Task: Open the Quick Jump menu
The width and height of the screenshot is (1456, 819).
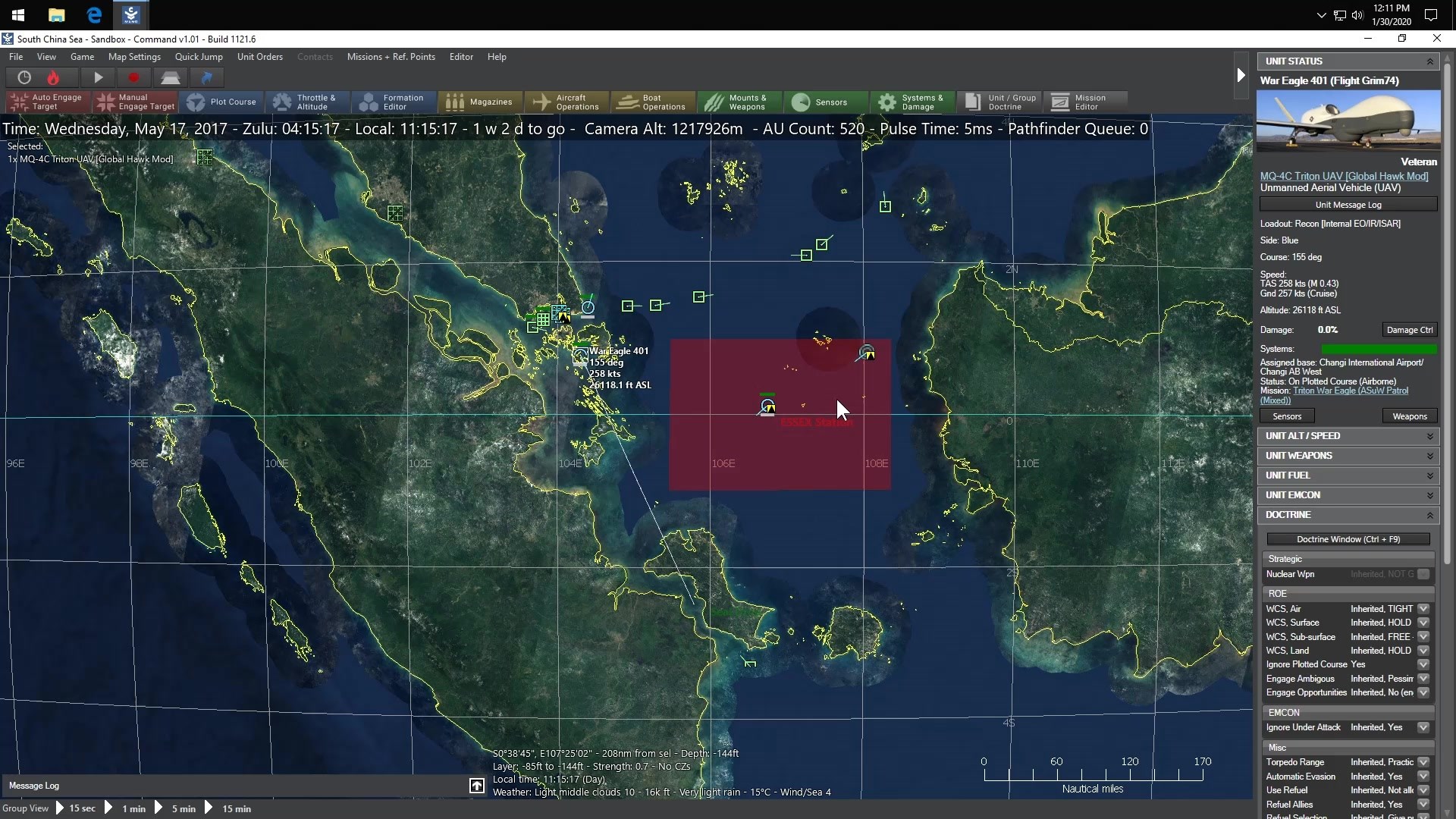Action: pyautogui.click(x=199, y=57)
